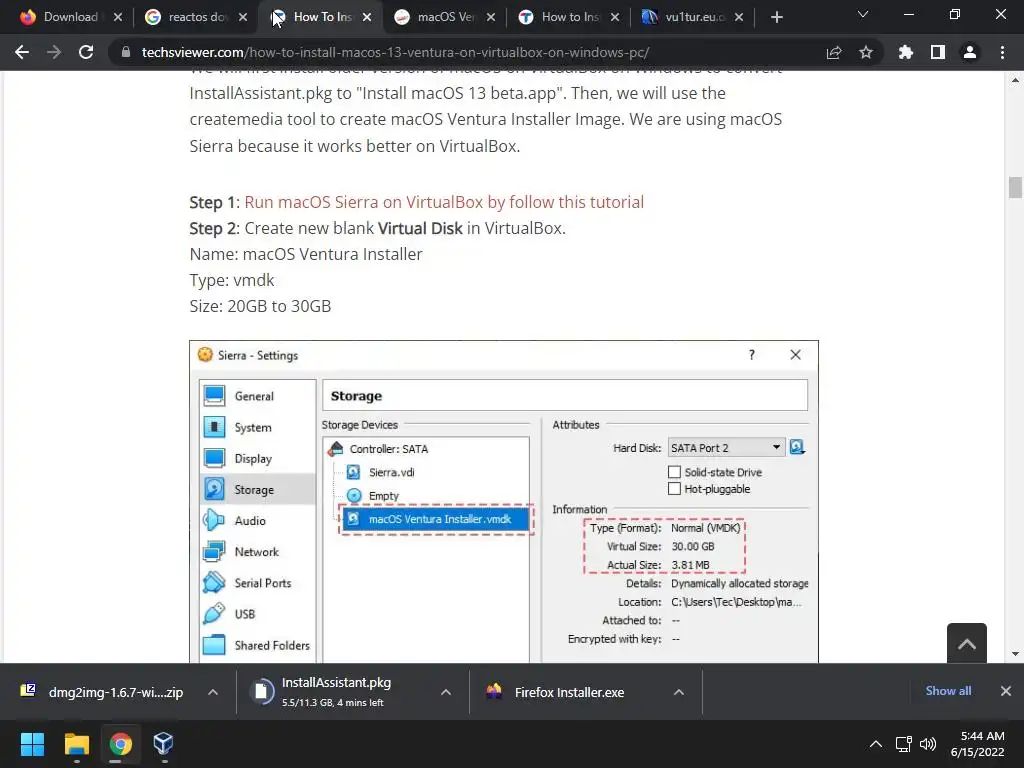Open tab search chevron

pos(863,14)
